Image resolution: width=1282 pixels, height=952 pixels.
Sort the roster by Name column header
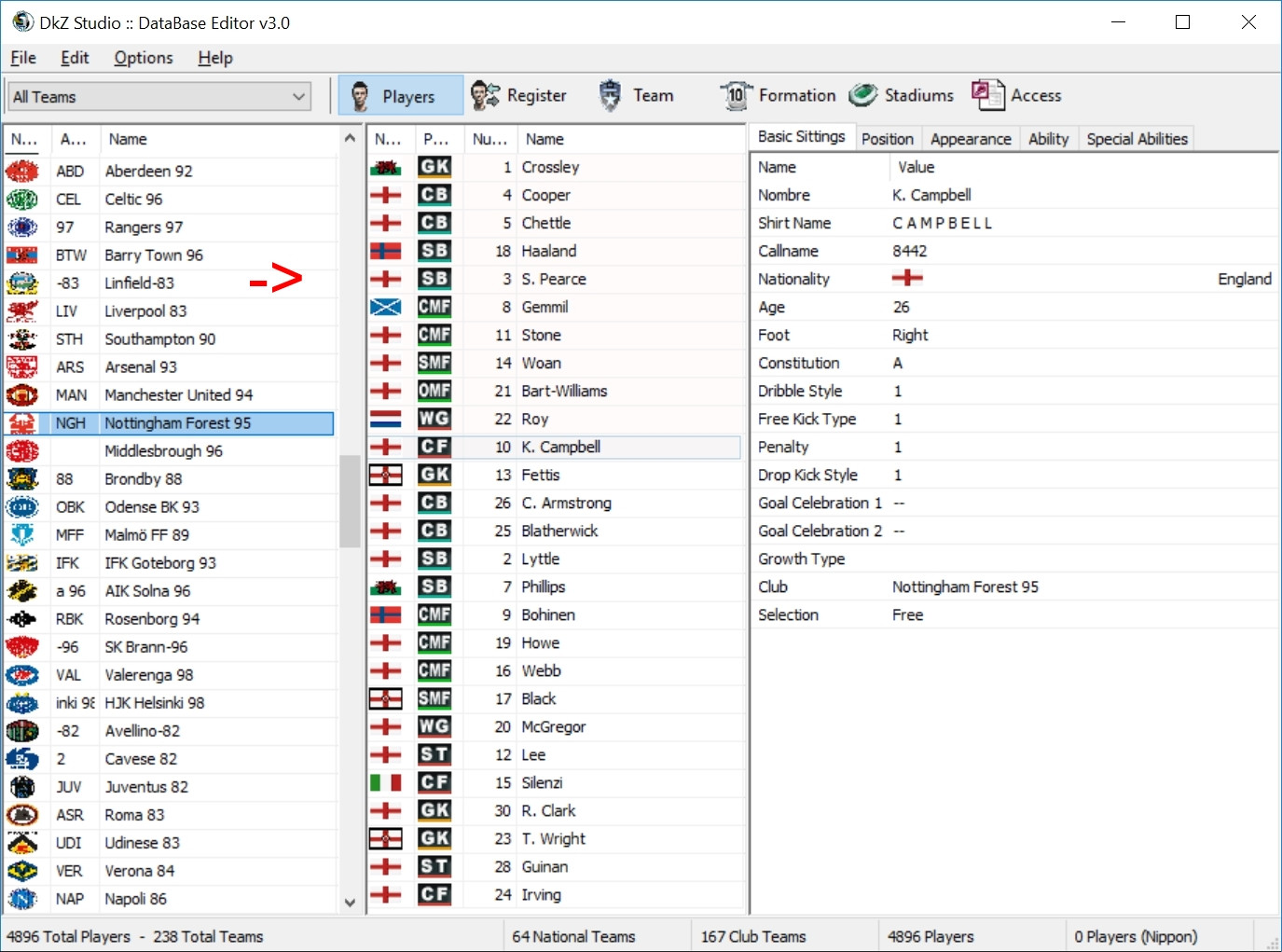click(x=630, y=139)
